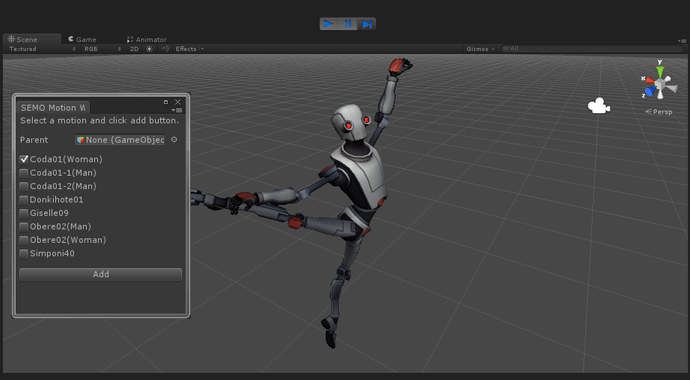Viewport: 690px width, 380px height.
Task: Expand the Gizmos dropdown
Action: (481, 49)
